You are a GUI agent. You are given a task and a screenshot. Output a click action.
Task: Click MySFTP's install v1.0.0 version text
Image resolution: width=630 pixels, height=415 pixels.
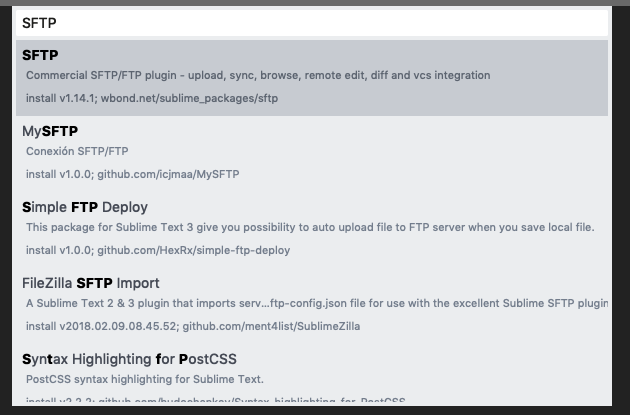pyautogui.click(x=58, y=174)
